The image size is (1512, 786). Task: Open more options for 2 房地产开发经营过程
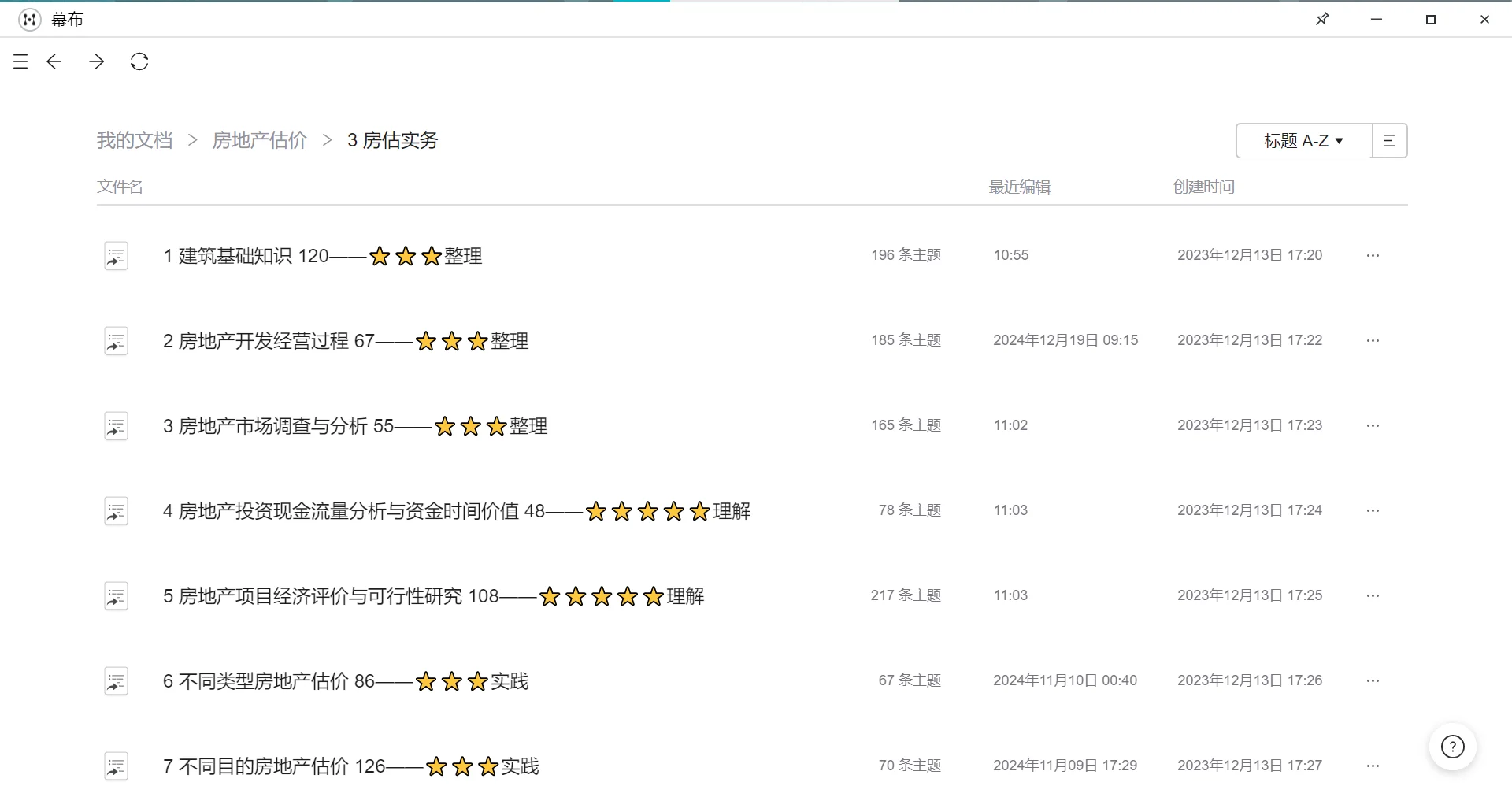click(x=1373, y=340)
